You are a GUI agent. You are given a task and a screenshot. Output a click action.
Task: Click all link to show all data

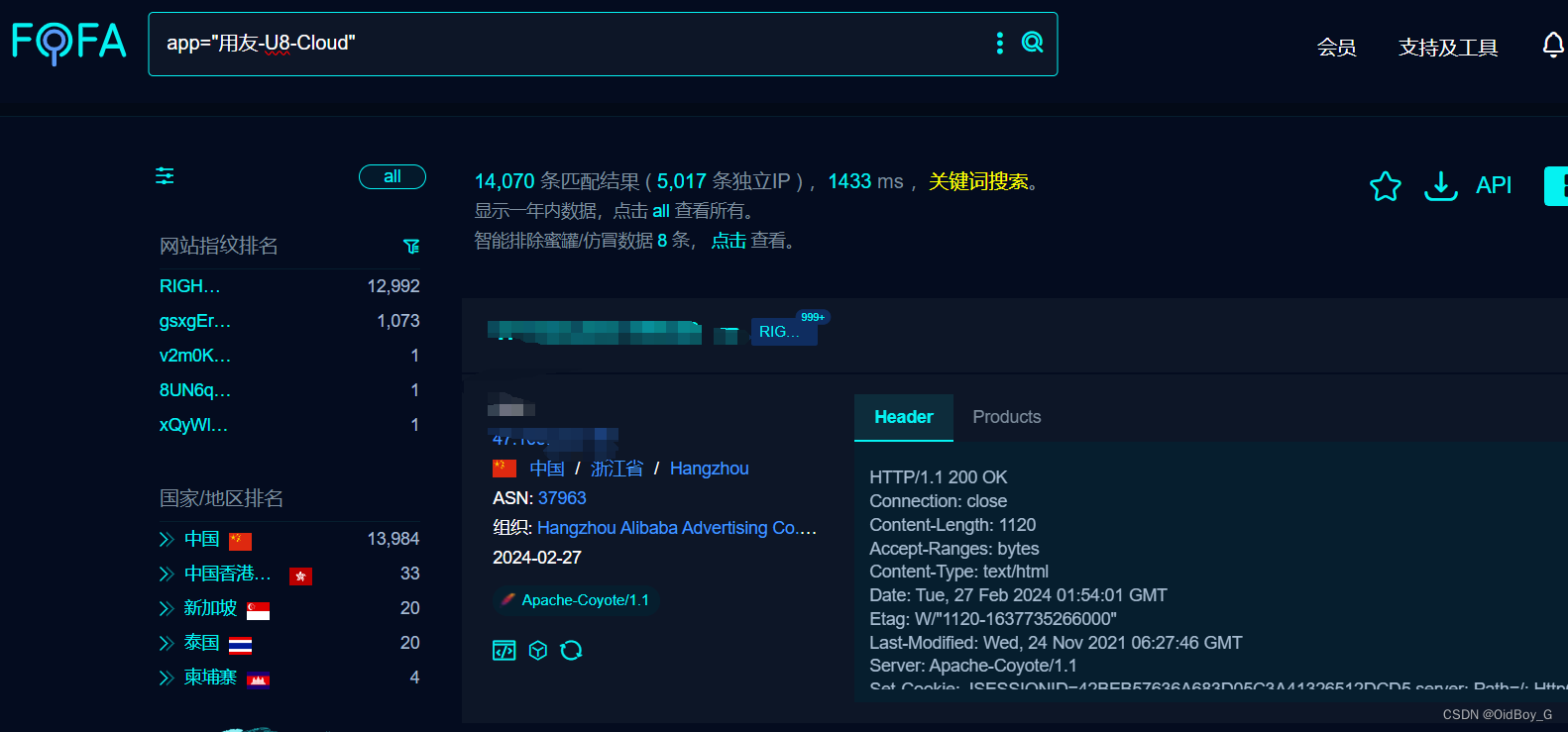(x=661, y=211)
